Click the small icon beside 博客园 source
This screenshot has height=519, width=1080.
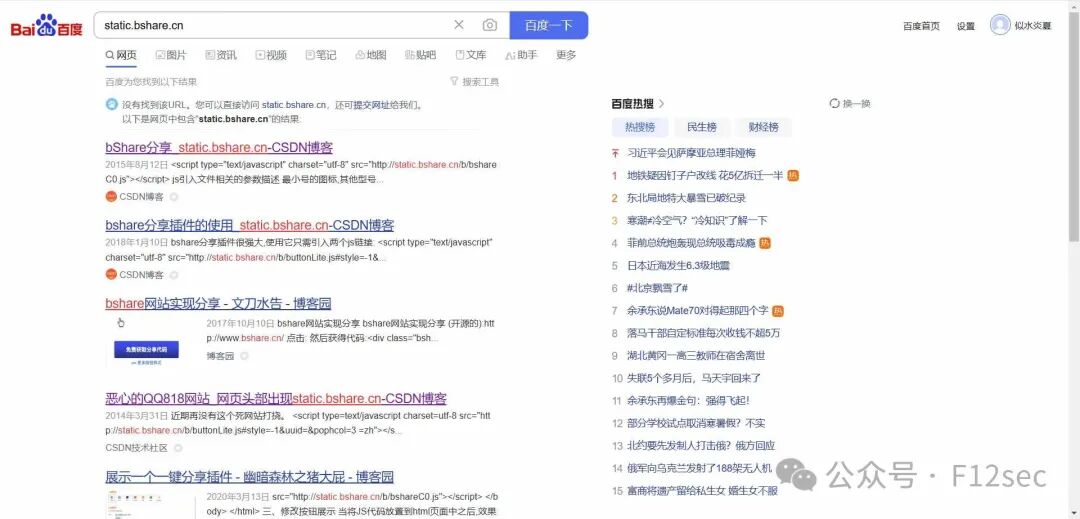tap(244, 356)
